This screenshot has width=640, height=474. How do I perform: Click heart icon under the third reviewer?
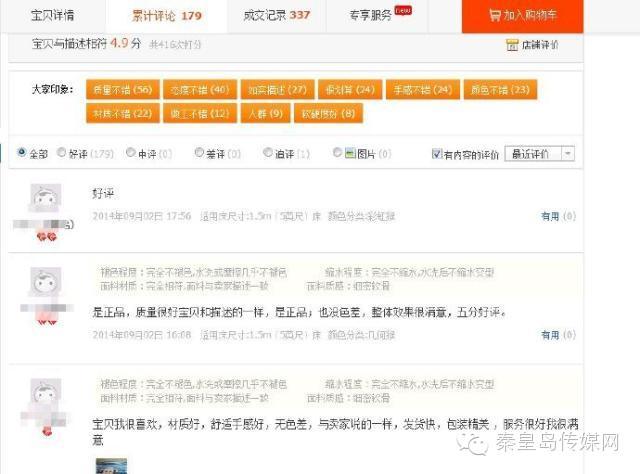pos(47,431)
